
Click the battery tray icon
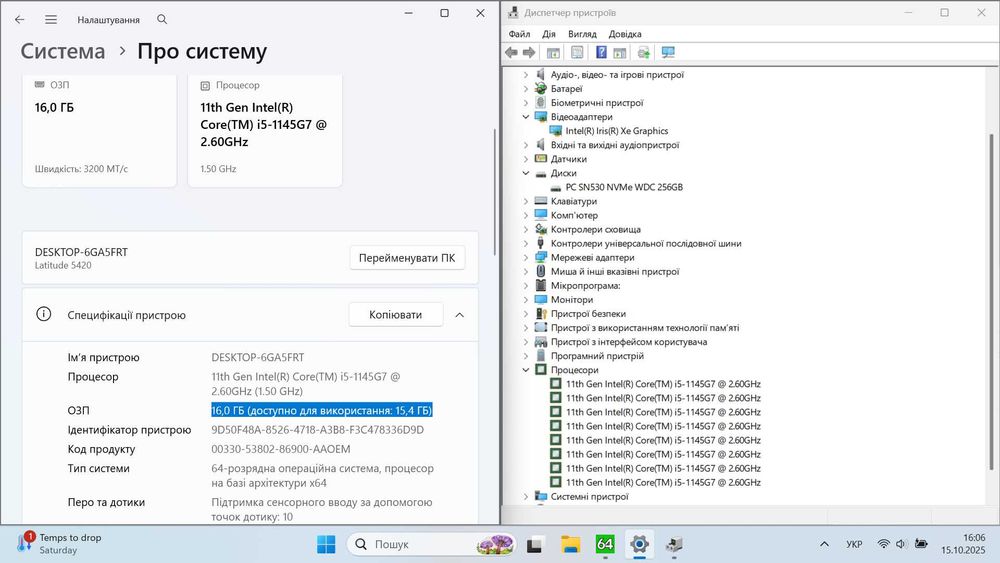(921, 544)
